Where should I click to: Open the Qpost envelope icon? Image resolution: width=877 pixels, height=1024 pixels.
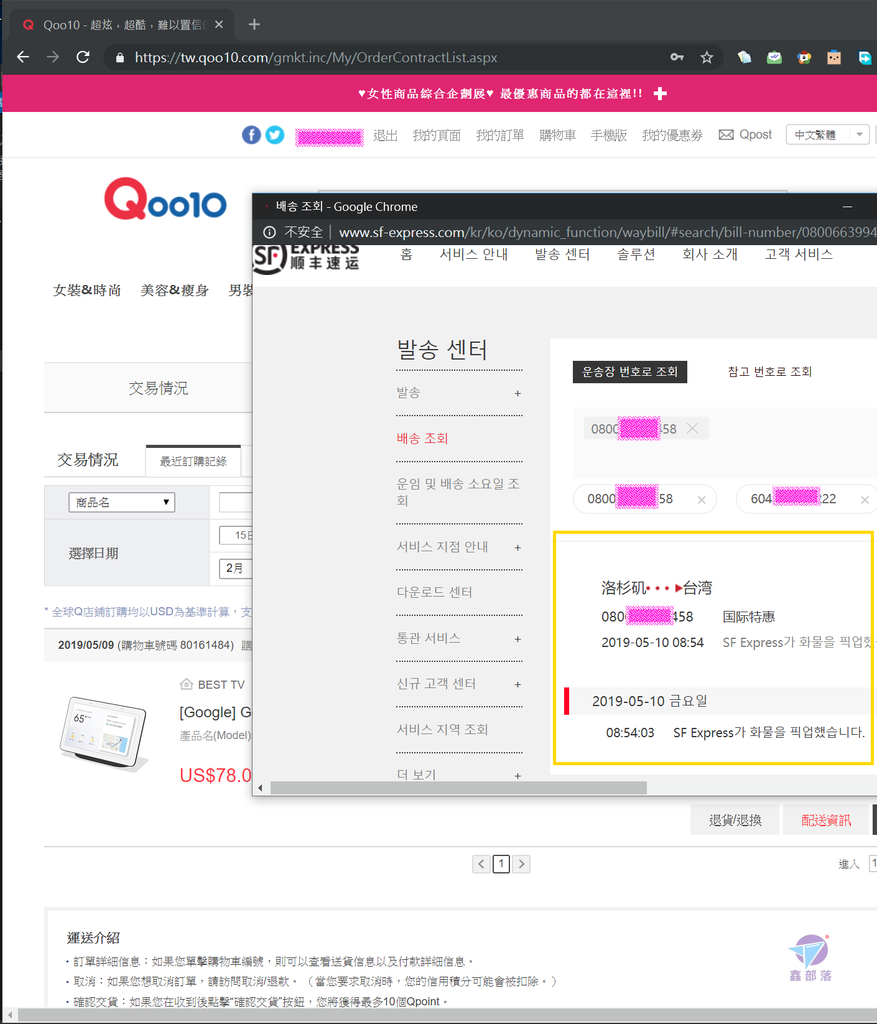[x=726, y=135]
